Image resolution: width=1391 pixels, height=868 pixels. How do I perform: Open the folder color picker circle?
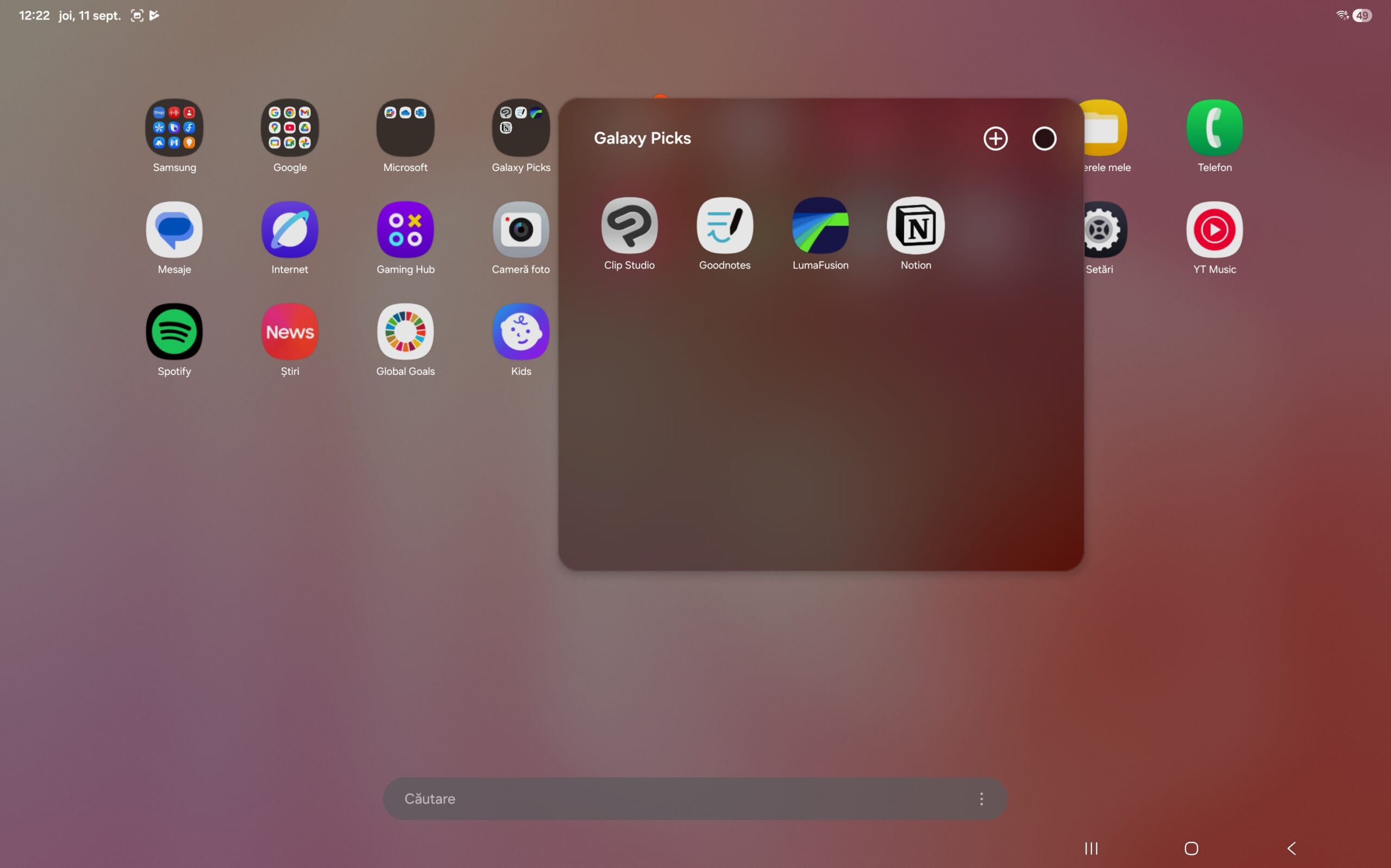(1044, 139)
